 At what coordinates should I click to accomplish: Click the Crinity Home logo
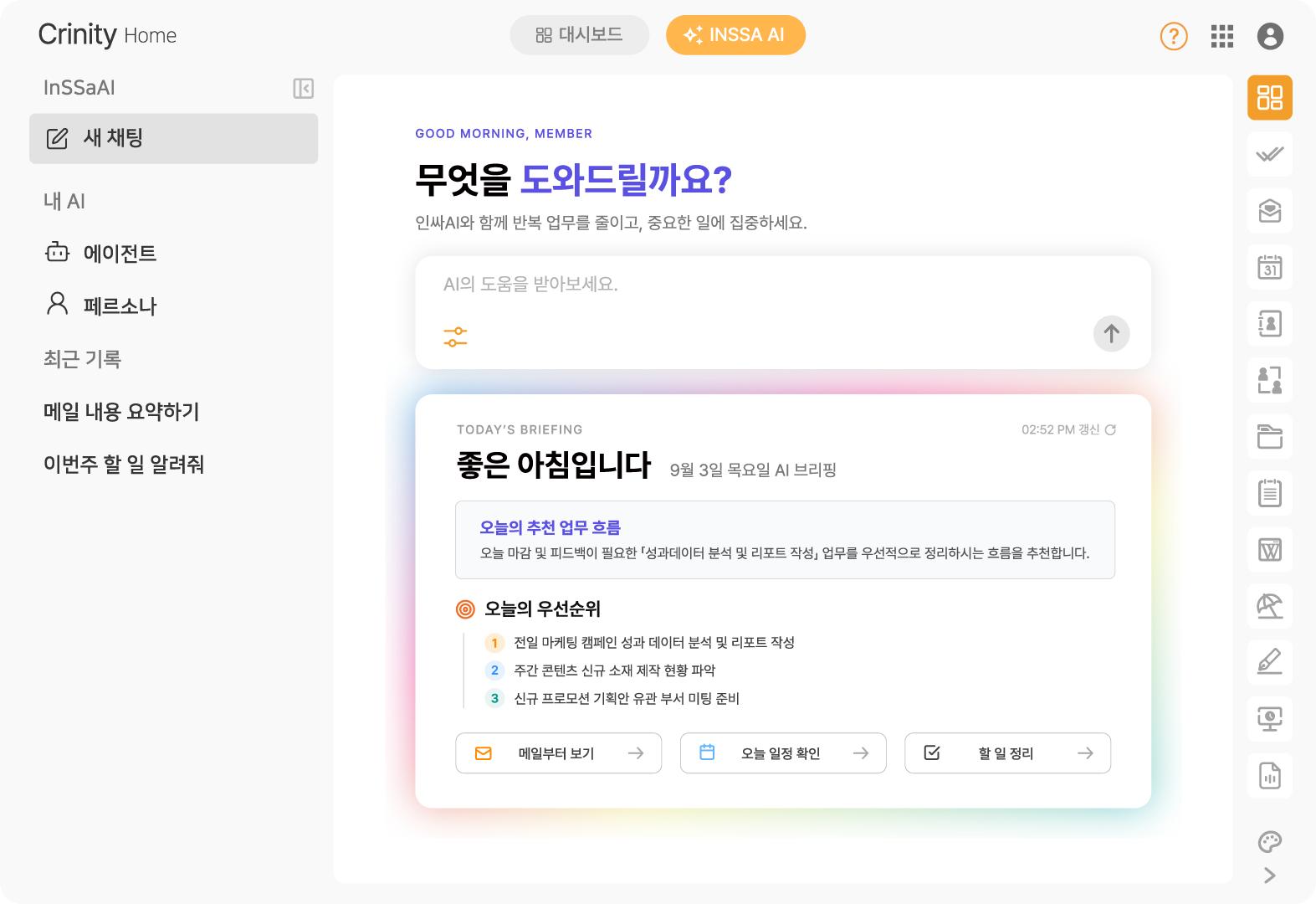point(107,35)
